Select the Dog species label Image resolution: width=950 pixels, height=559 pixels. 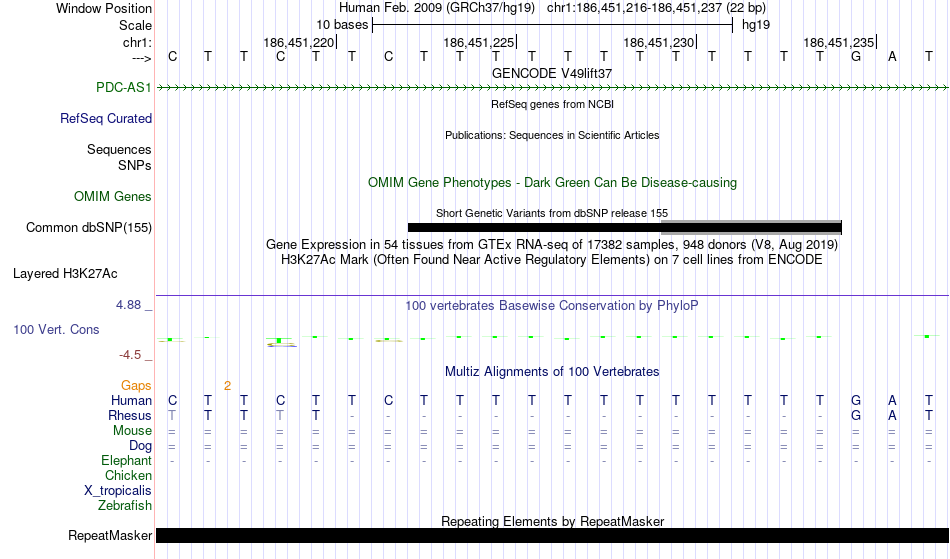pos(141,446)
